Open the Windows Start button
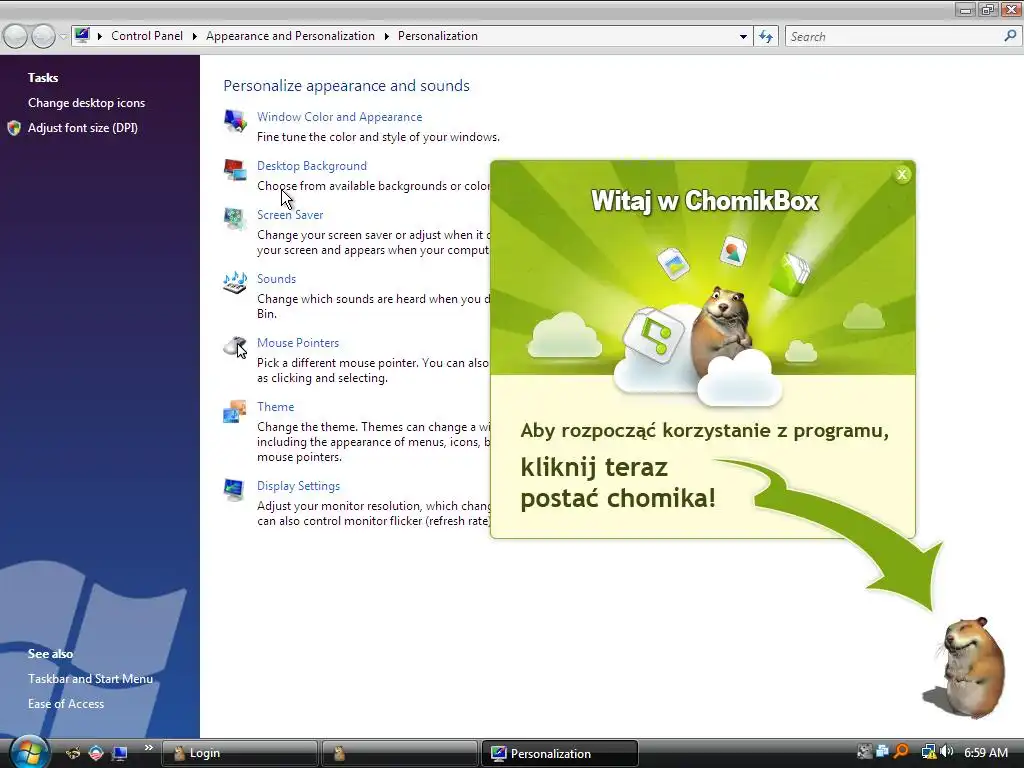 [x=29, y=752]
